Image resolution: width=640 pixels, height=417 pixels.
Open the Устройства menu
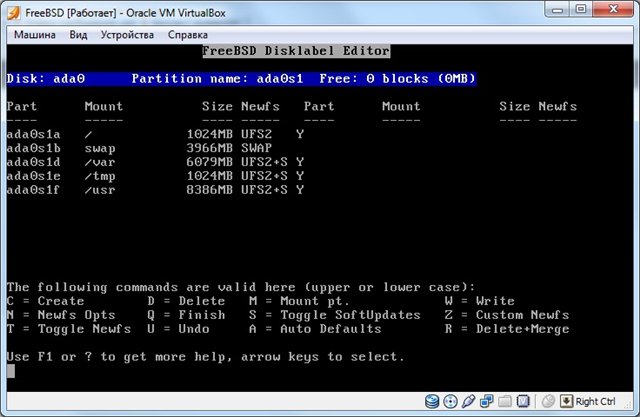tap(127, 35)
